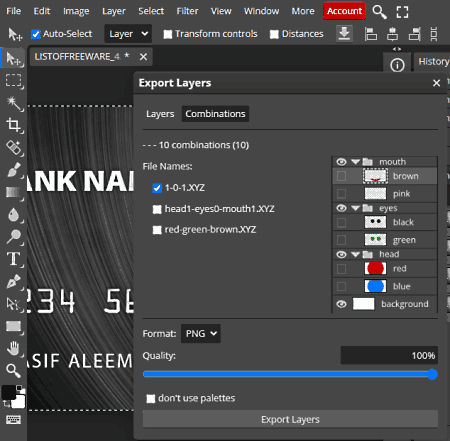Viewport: 450px width, 441px height.
Task: Collapse the eyes folder arrow
Action: click(x=355, y=208)
